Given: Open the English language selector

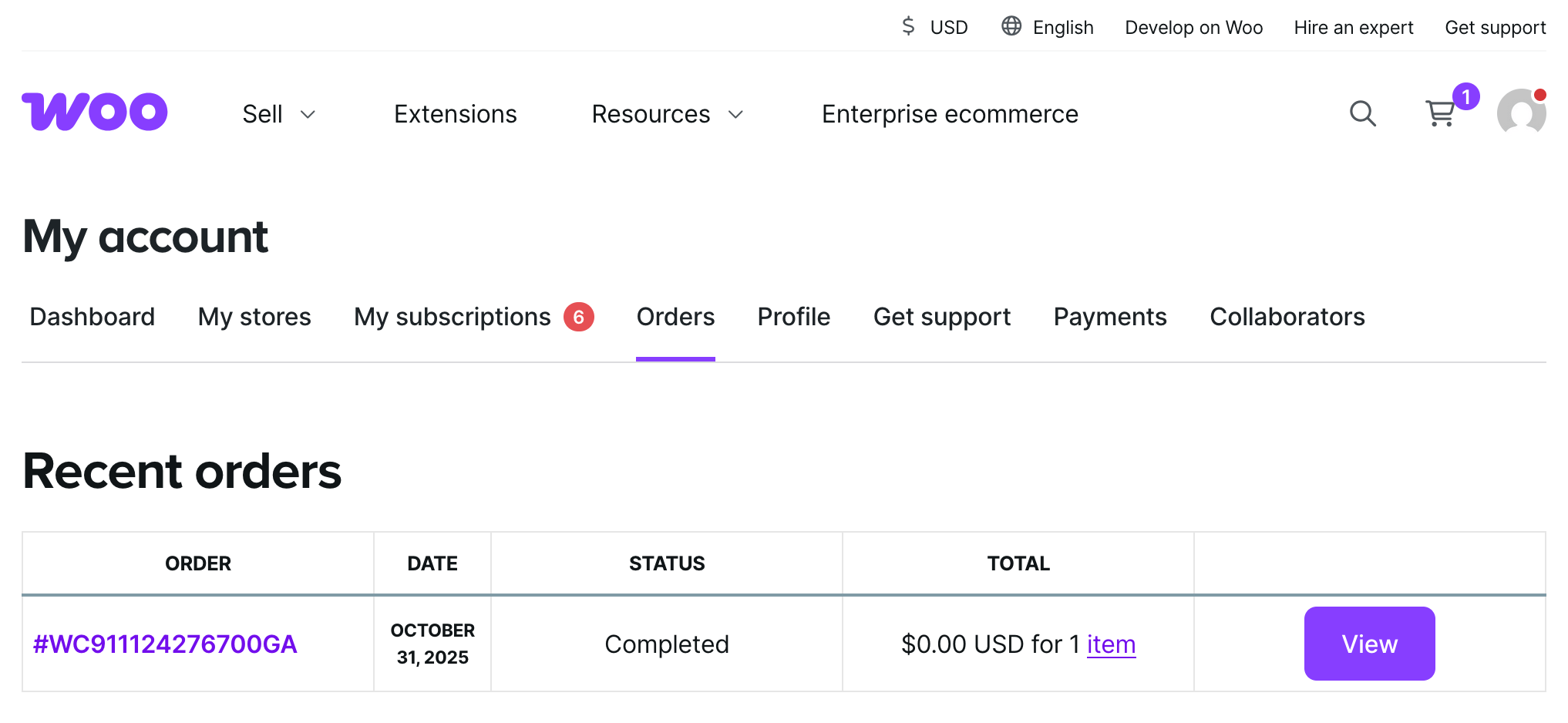Looking at the screenshot, I should pos(1062,28).
